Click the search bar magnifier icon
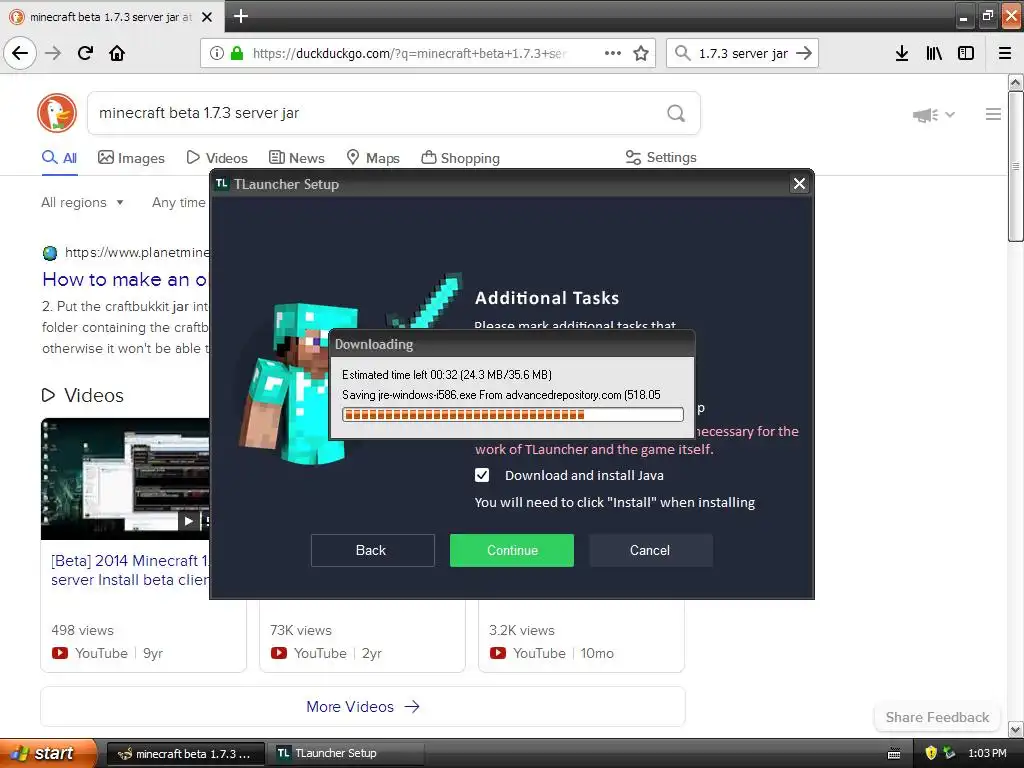Image resolution: width=1024 pixels, height=768 pixels. (x=682, y=53)
